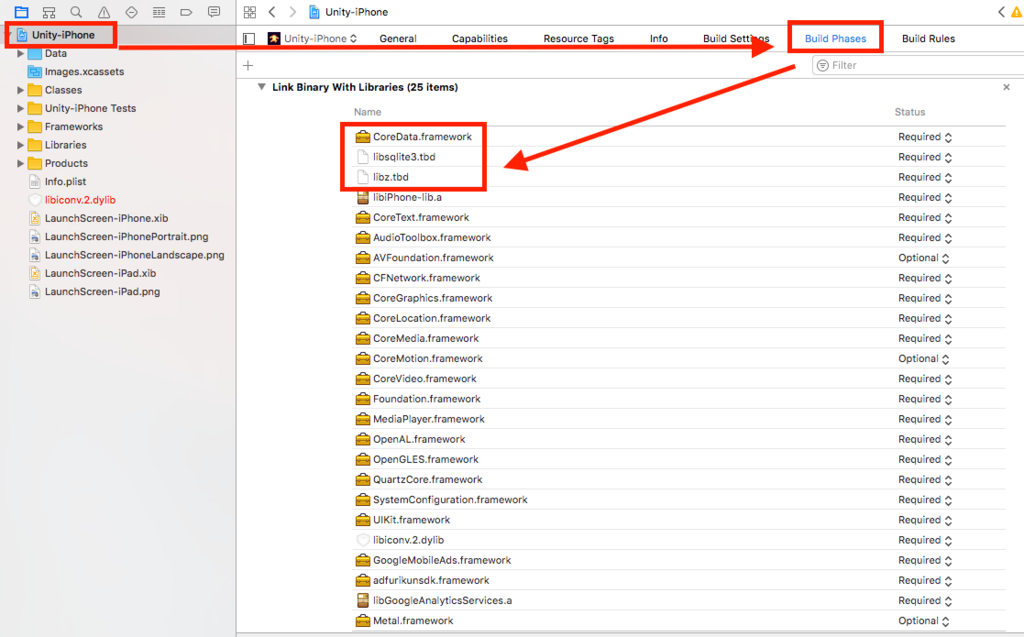The height and width of the screenshot is (637, 1024).
Task: Click the Status column header
Action: [910, 112]
